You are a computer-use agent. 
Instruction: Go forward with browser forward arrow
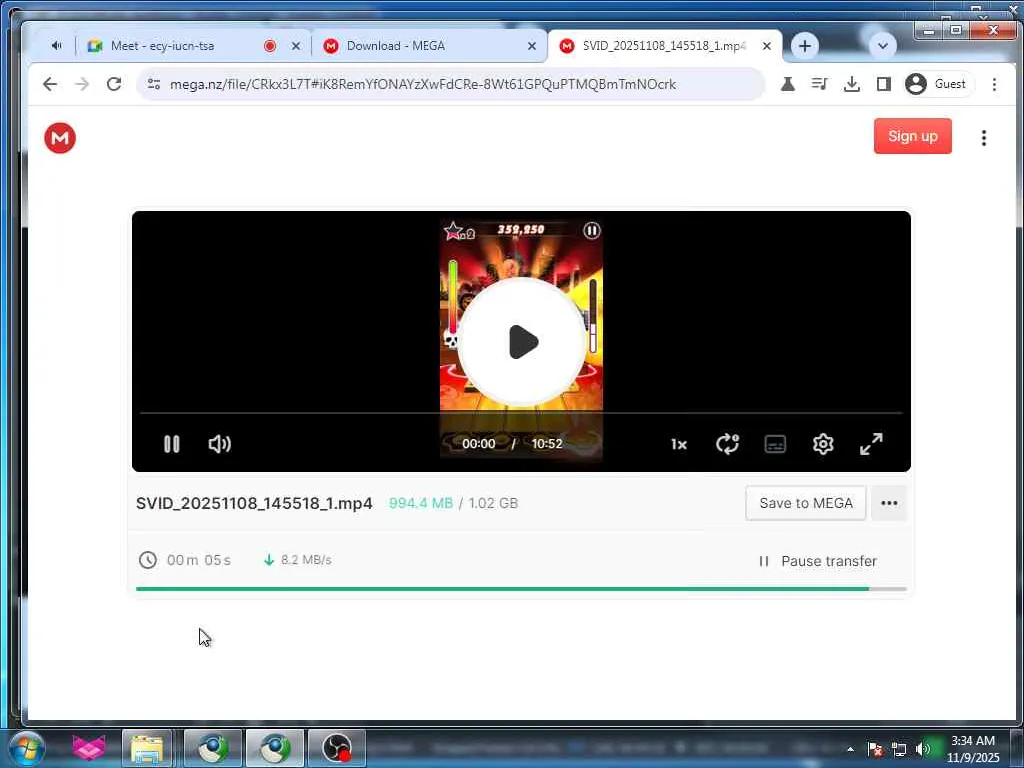coord(82,84)
